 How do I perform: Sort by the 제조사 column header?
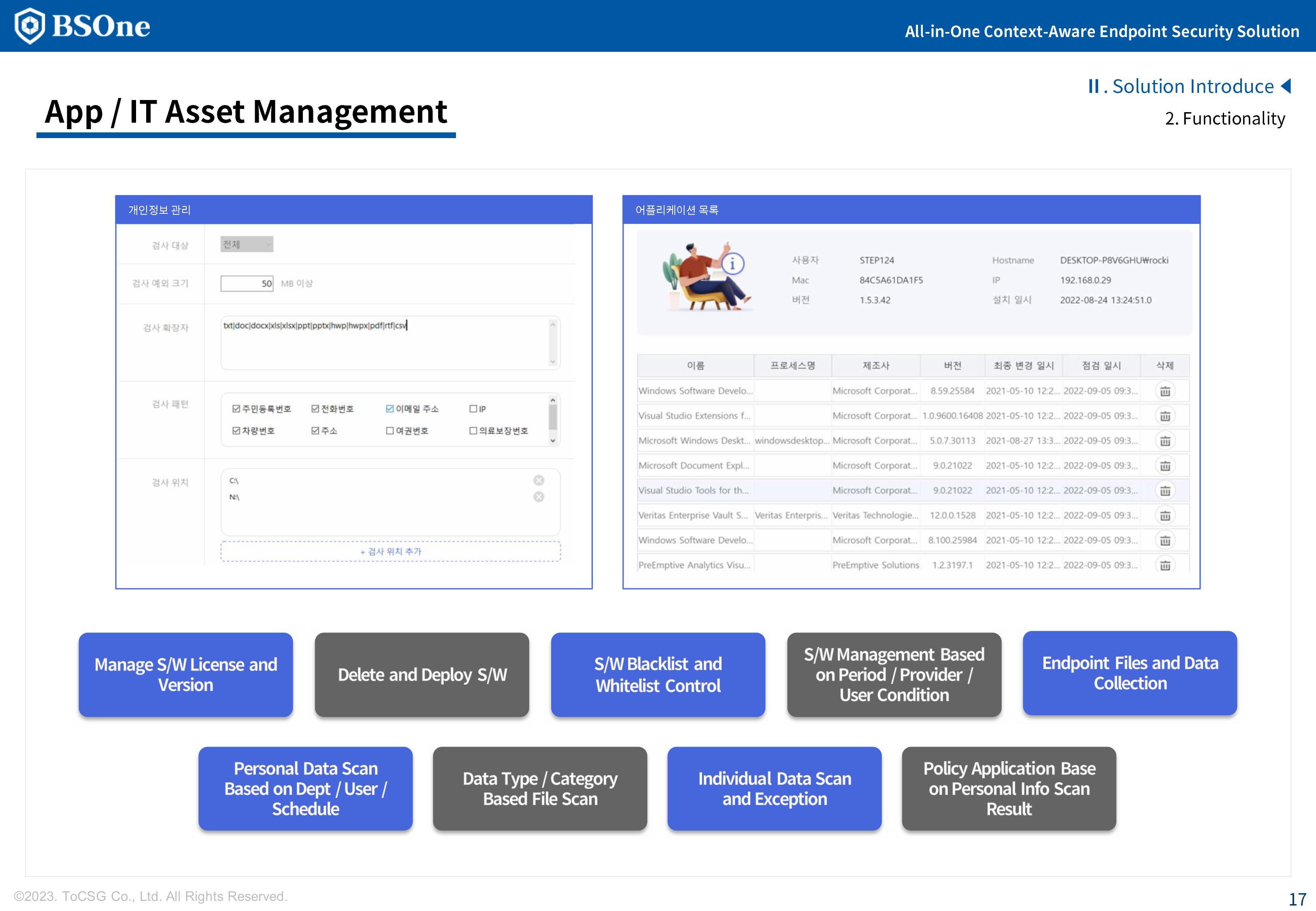(875, 365)
